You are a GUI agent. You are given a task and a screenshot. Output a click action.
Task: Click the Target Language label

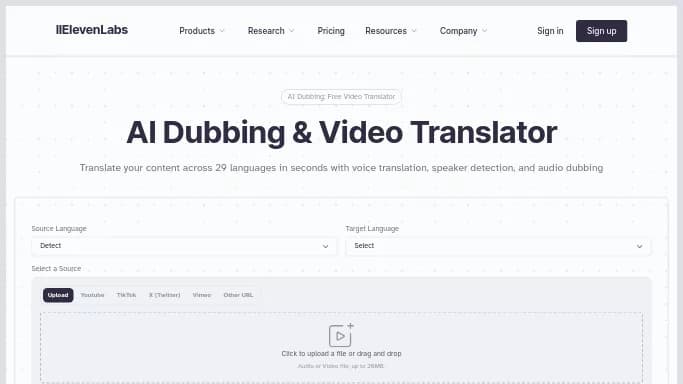pos(372,229)
